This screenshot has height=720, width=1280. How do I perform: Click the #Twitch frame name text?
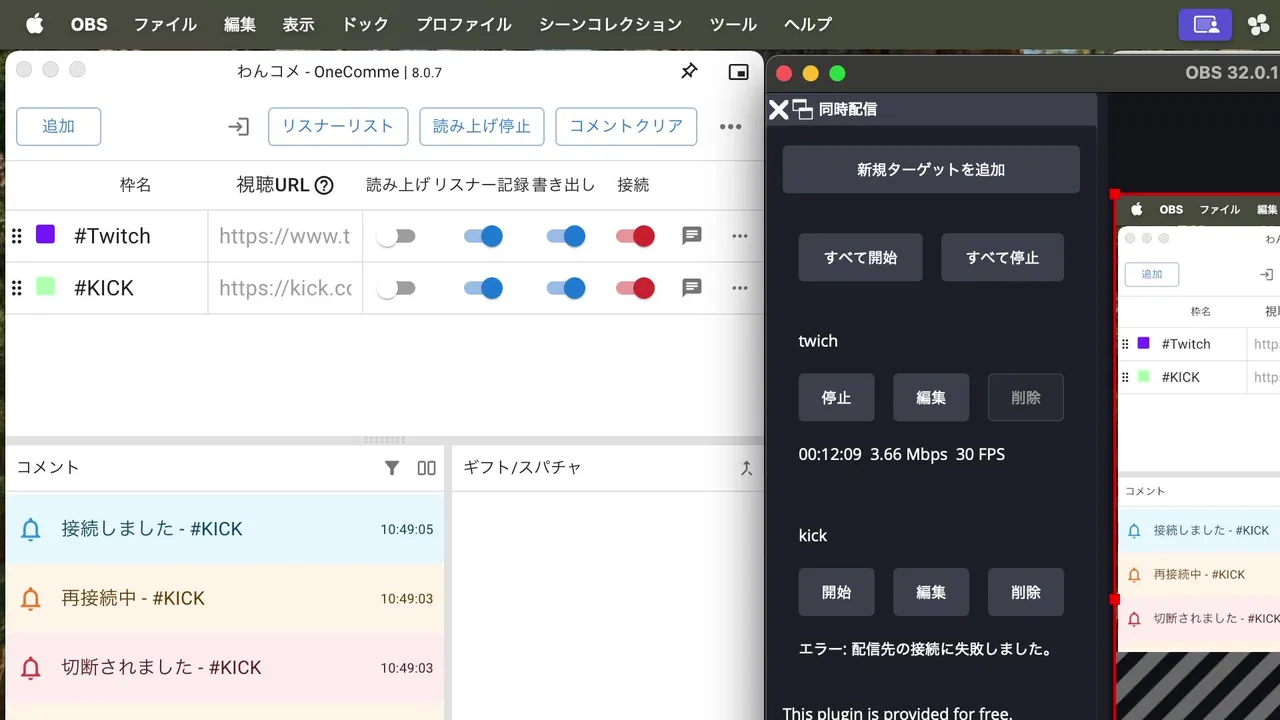(x=112, y=236)
